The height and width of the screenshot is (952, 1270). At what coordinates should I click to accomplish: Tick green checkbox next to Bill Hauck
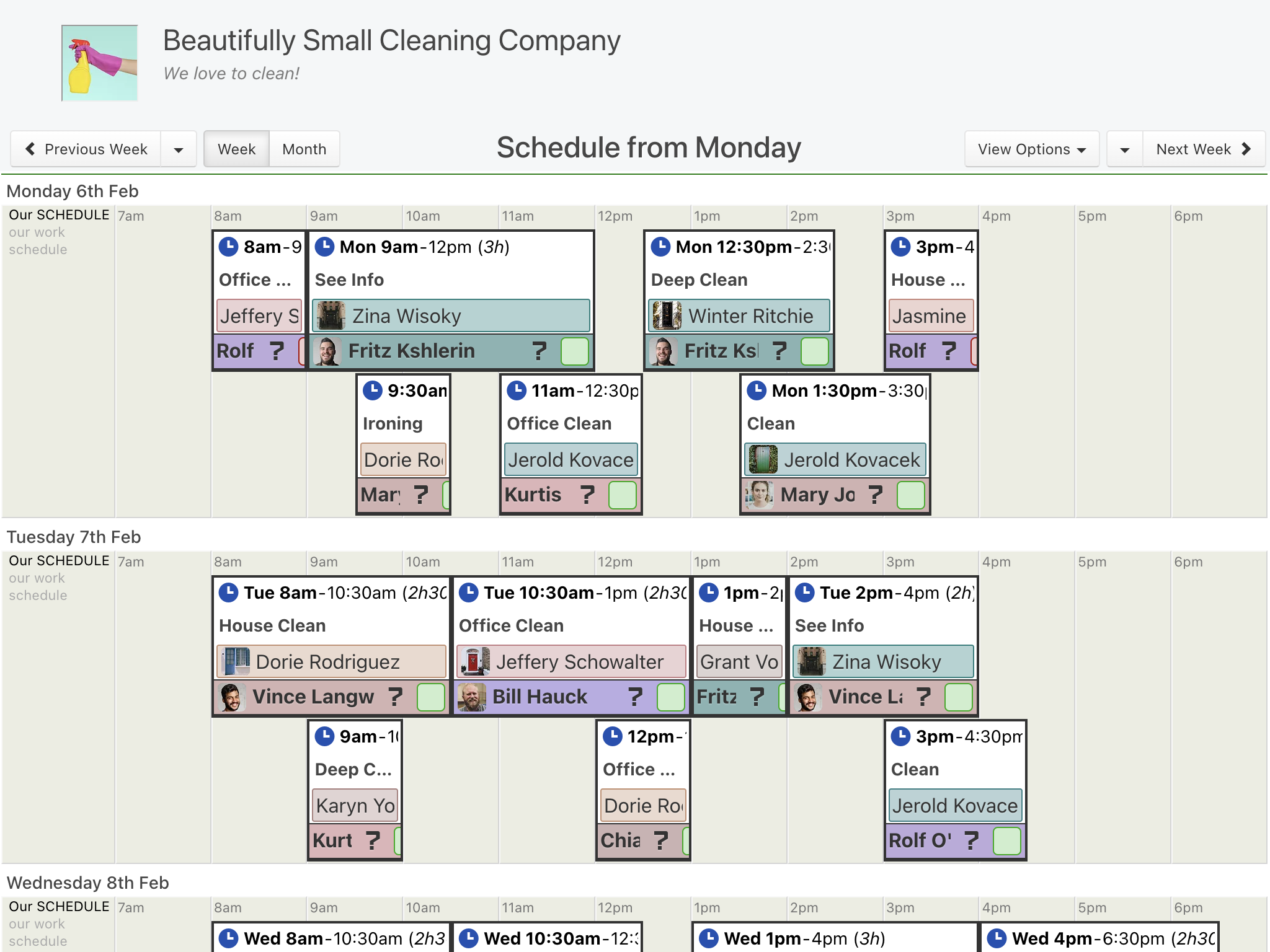point(670,697)
